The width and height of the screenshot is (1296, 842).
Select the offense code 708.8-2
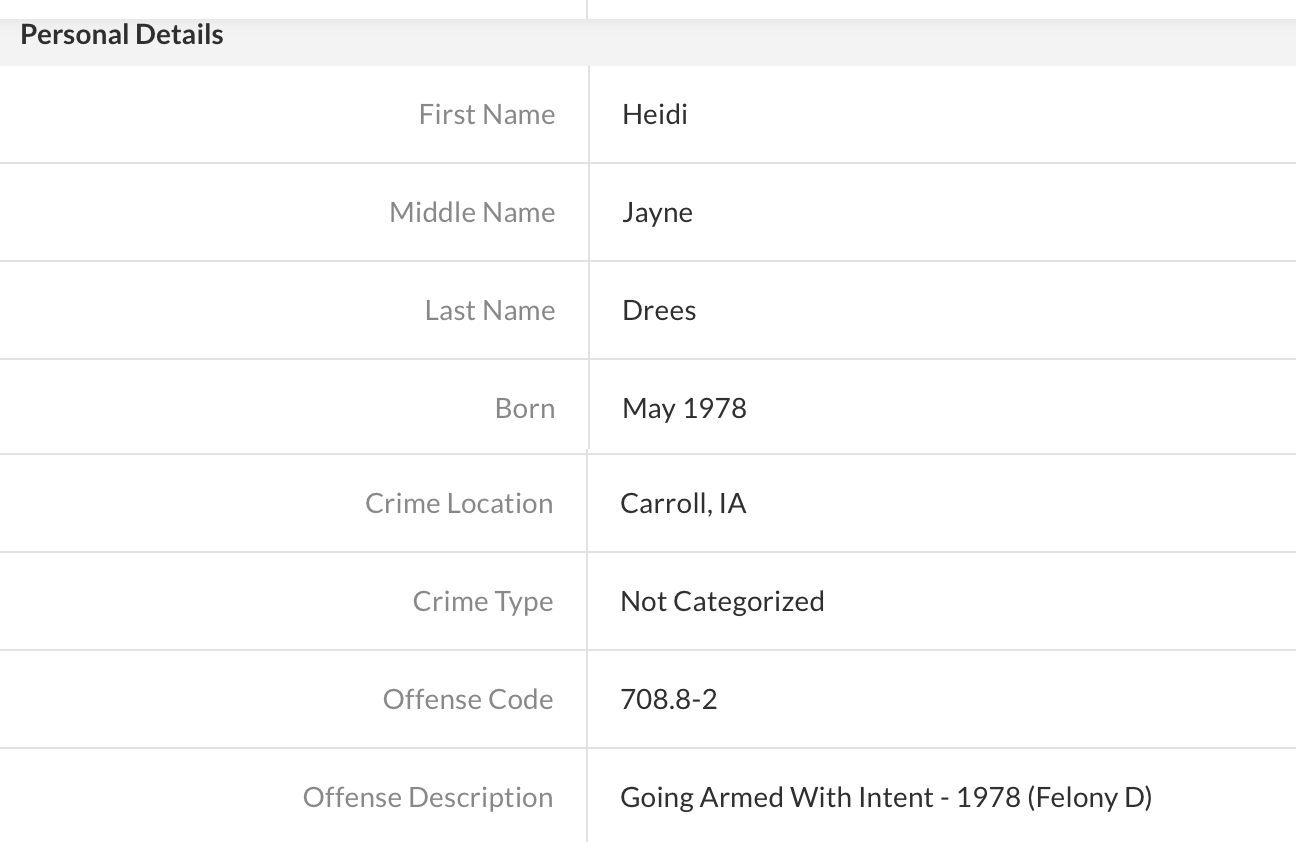point(668,699)
